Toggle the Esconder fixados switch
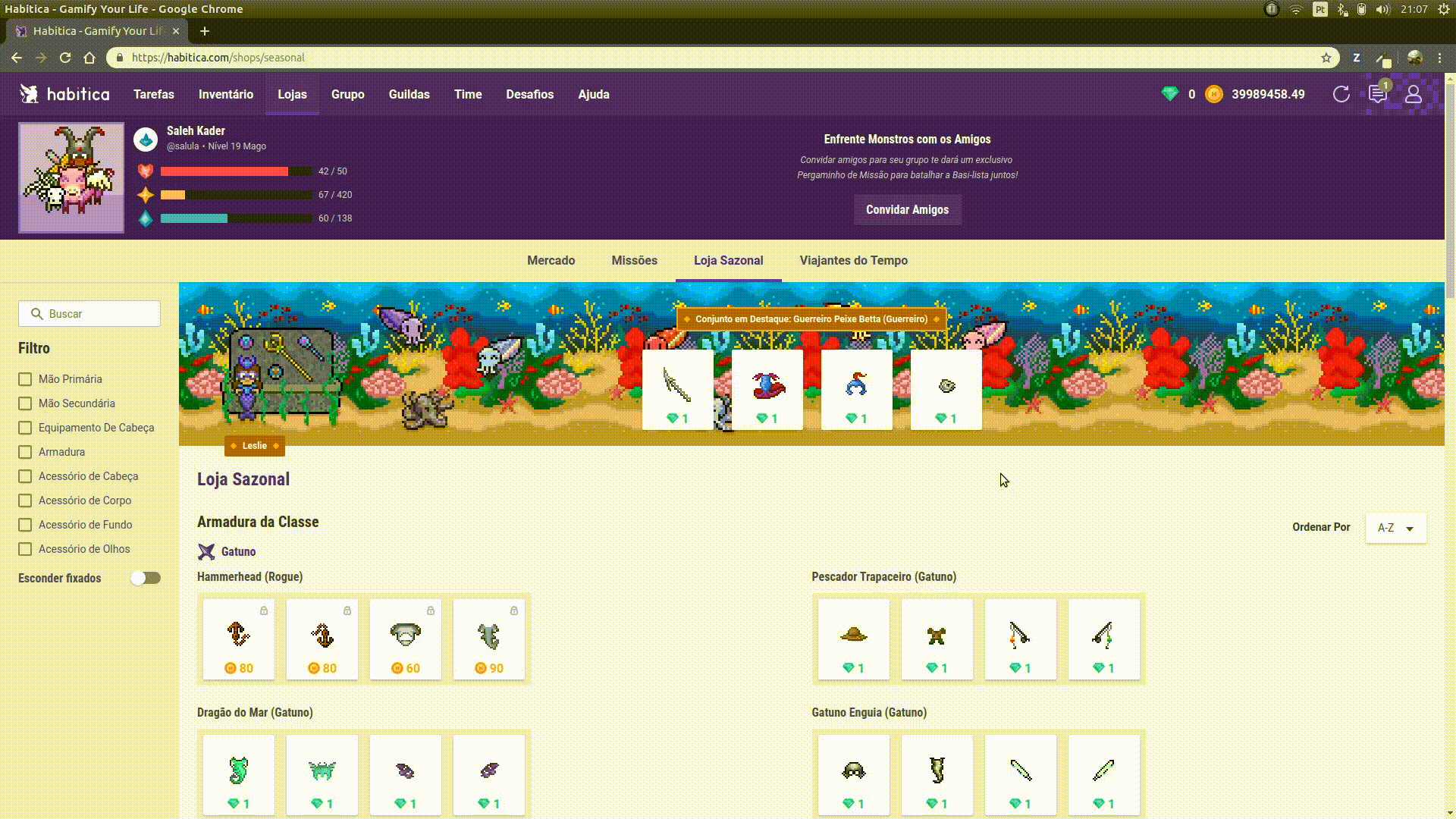The image size is (1456, 819). pos(146,578)
